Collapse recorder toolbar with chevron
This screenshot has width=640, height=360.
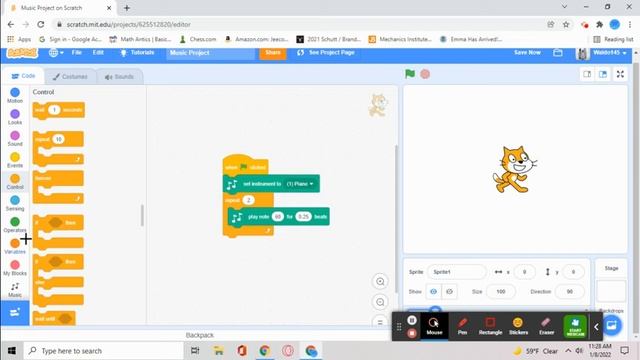pyautogui.click(x=596, y=327)
